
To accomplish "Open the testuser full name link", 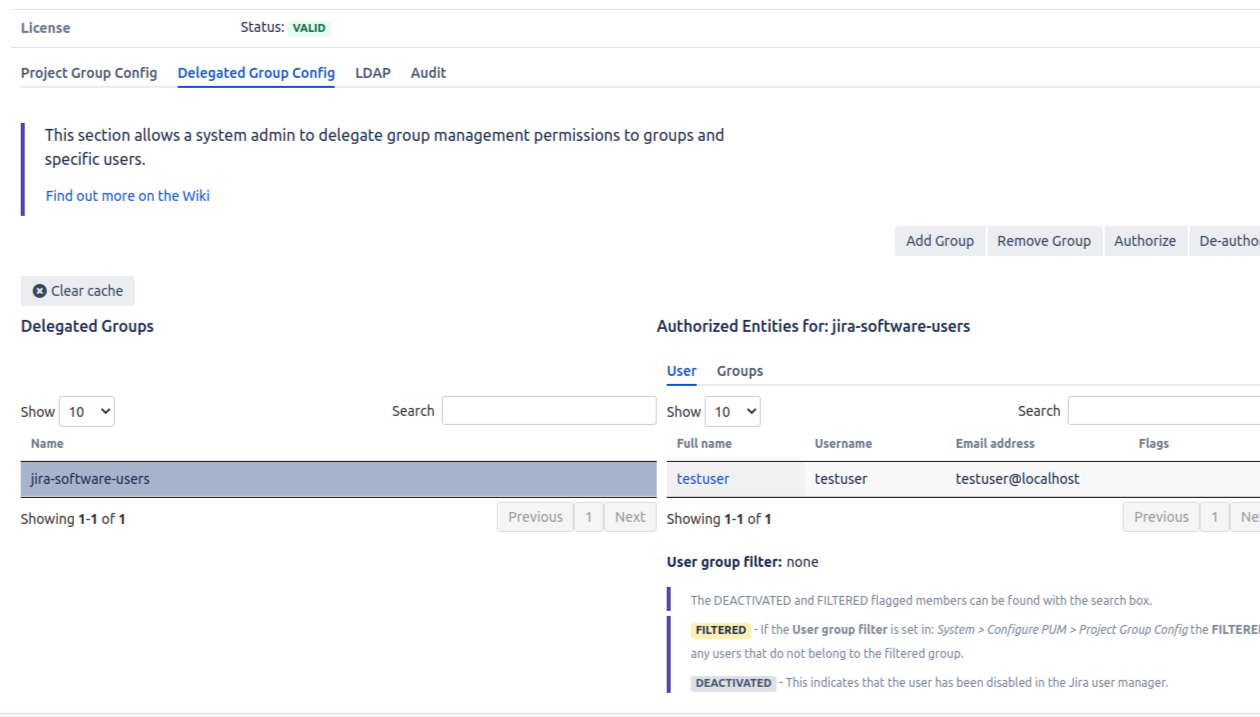I will (703, 479).
